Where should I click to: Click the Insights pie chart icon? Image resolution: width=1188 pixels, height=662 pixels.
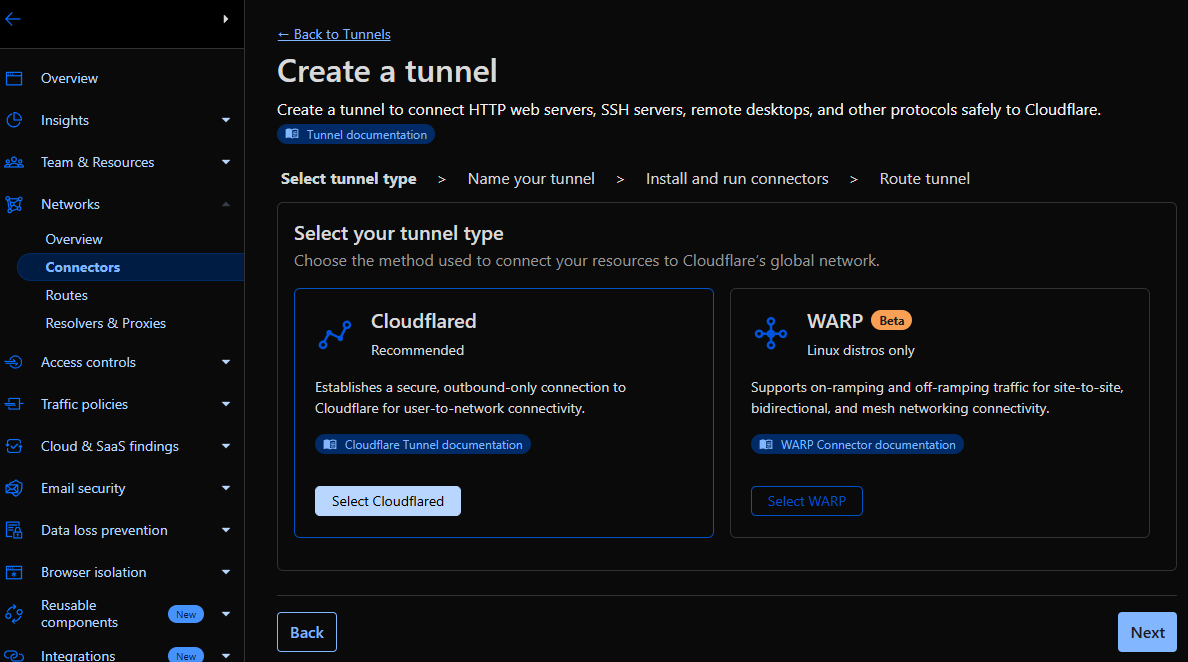(x=14, y=120)
